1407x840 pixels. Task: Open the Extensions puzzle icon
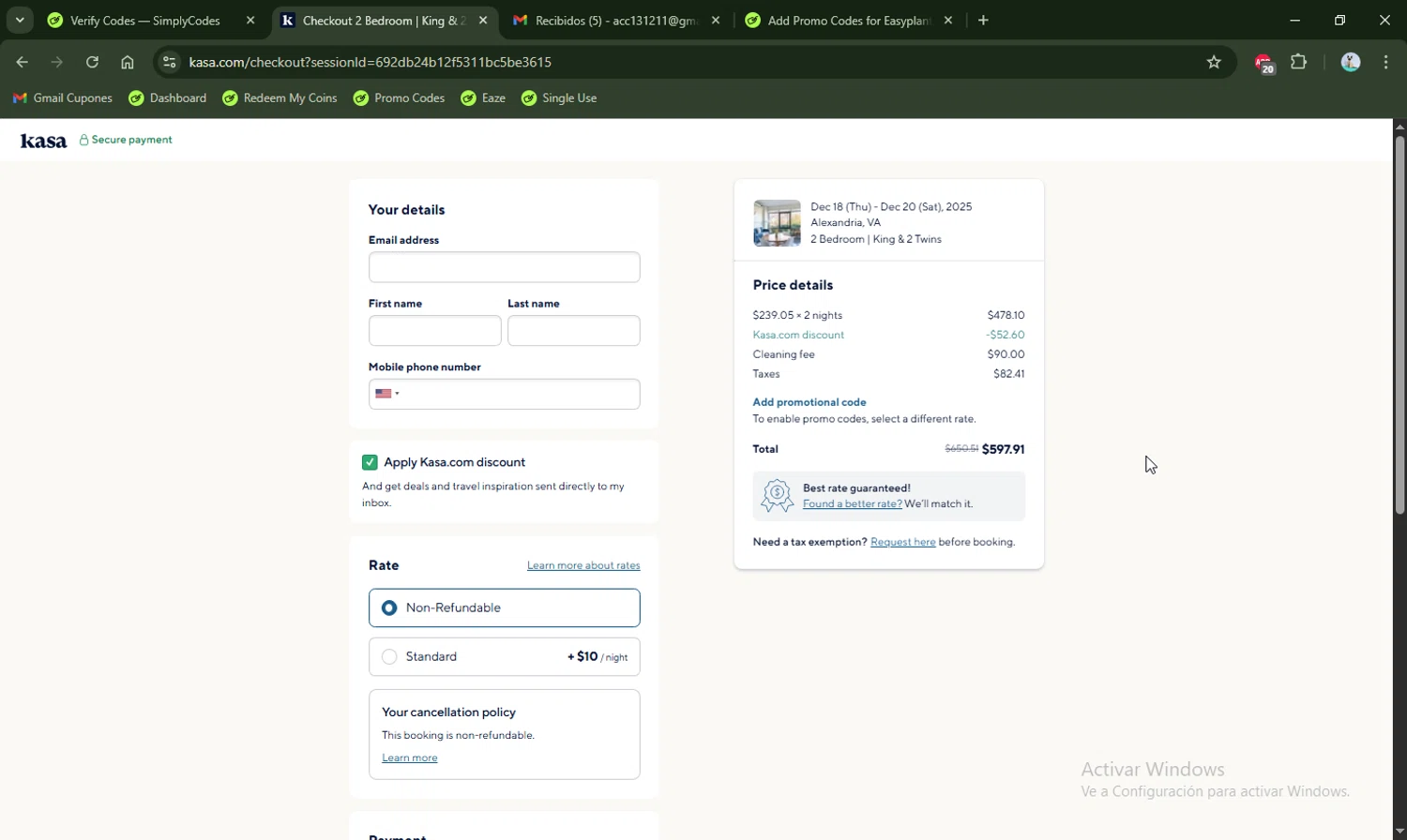pyautogui.click(x=1299, y=62)
